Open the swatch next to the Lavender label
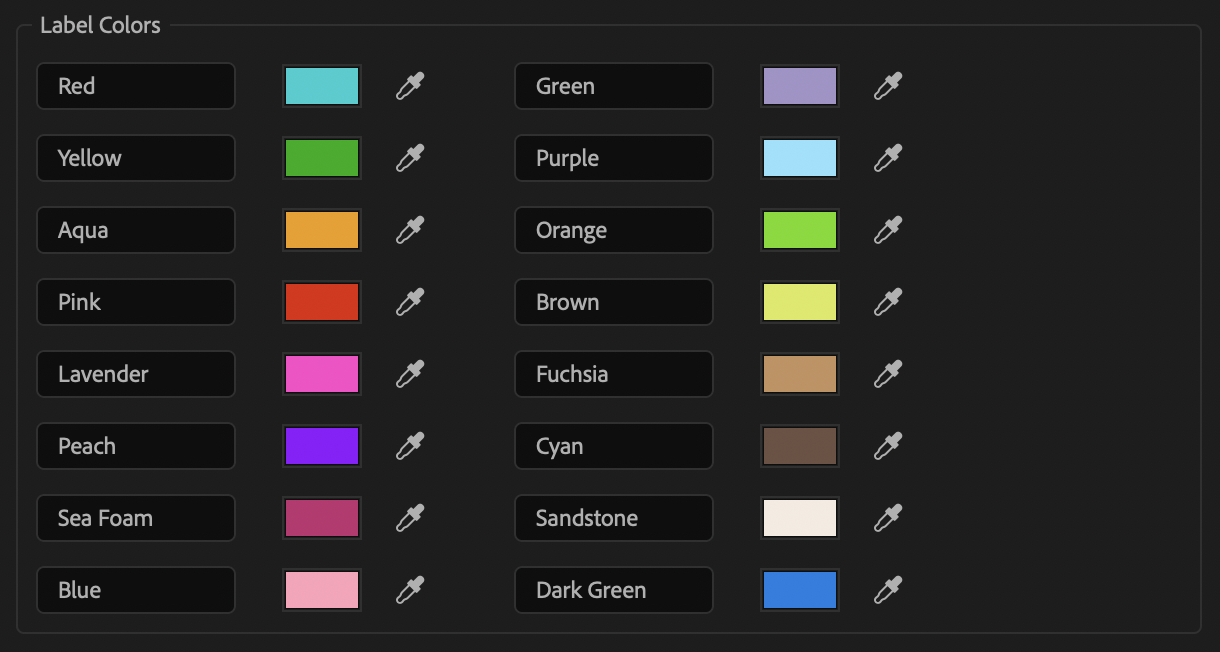 tap(321, 374)
